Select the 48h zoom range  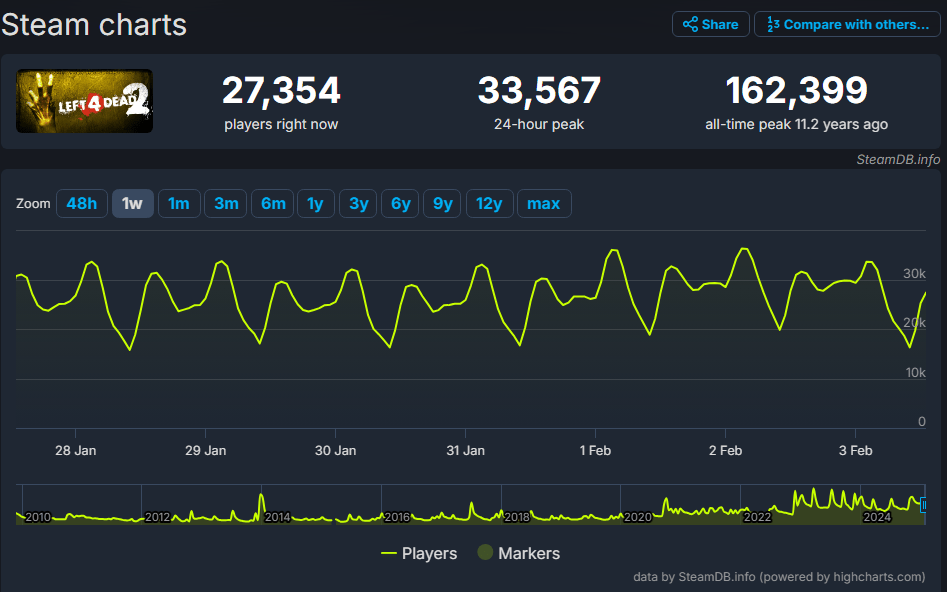(x=82, y=204)
